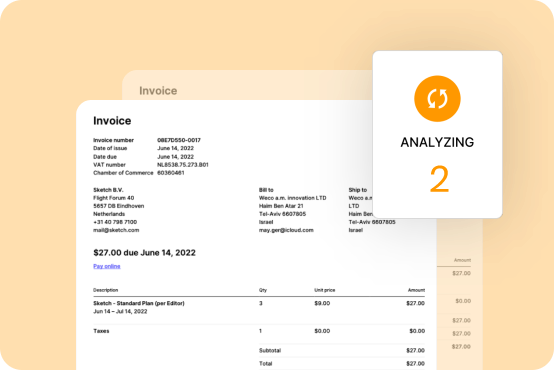Screen dimensions: 554x370
Task: Click the Qty column header
Action: pyautogui.click(x=263, y=290)
